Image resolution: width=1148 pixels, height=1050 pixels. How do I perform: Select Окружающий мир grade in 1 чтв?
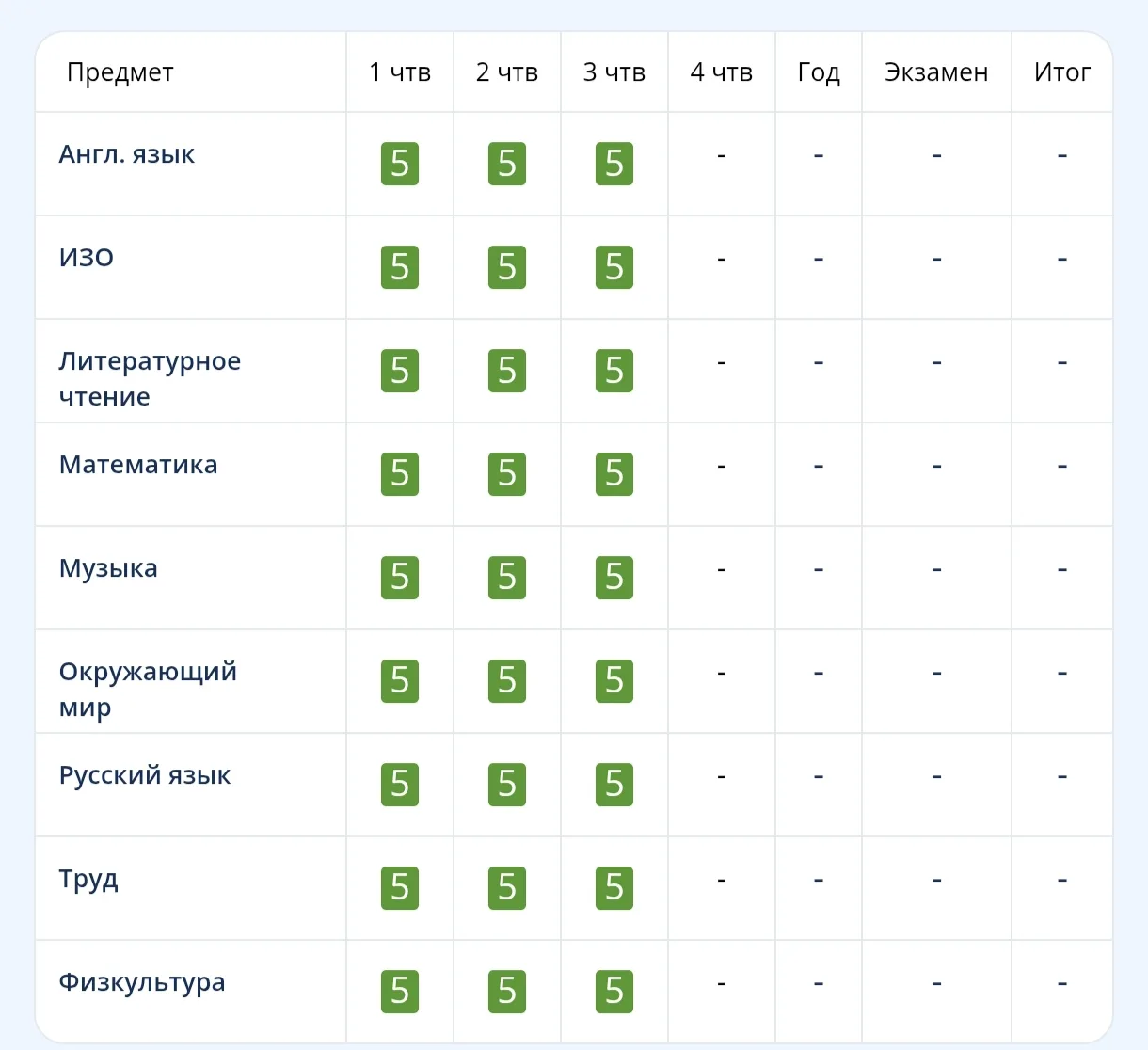point(400,681)
